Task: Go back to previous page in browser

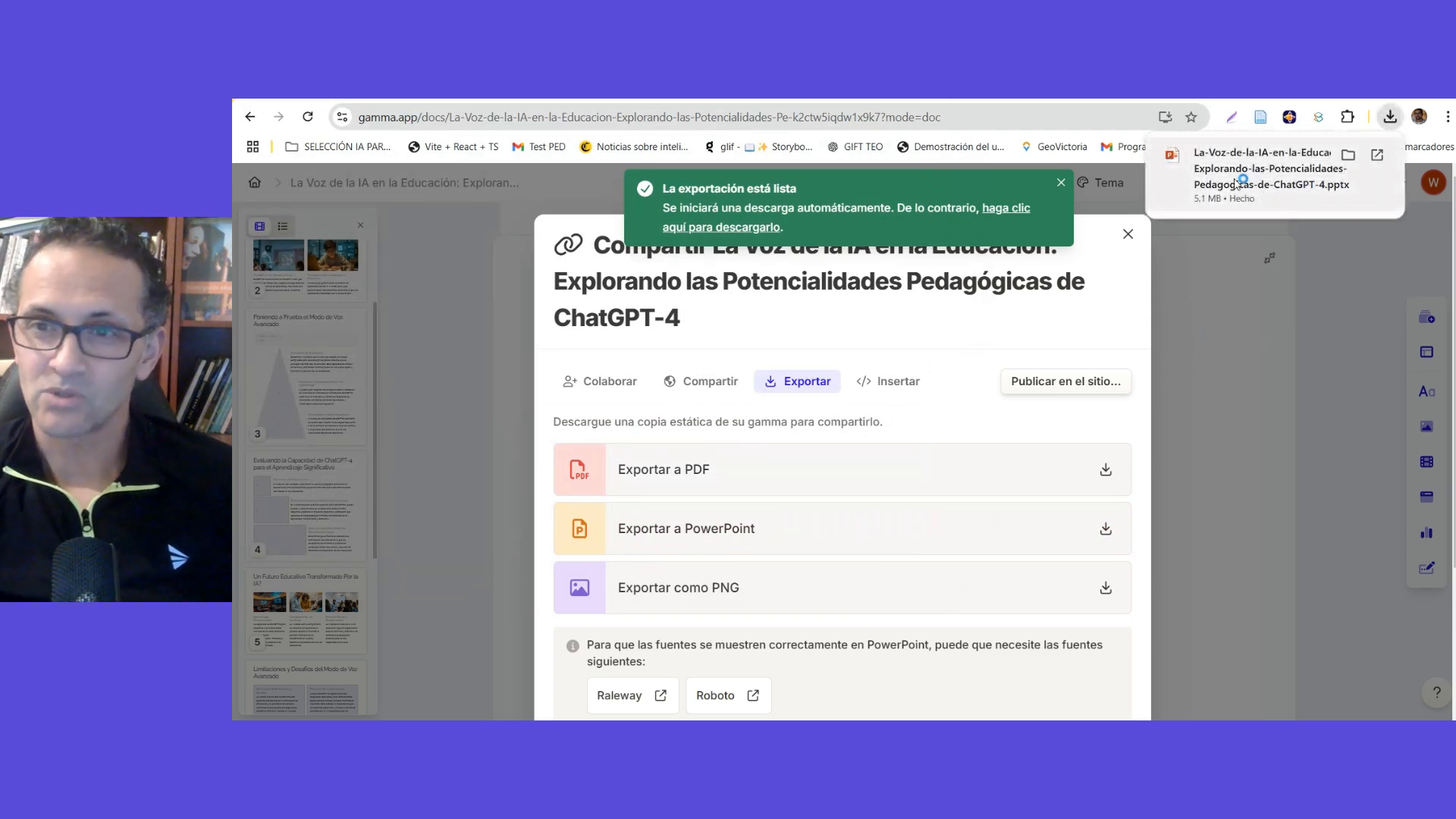Action: 250,117
